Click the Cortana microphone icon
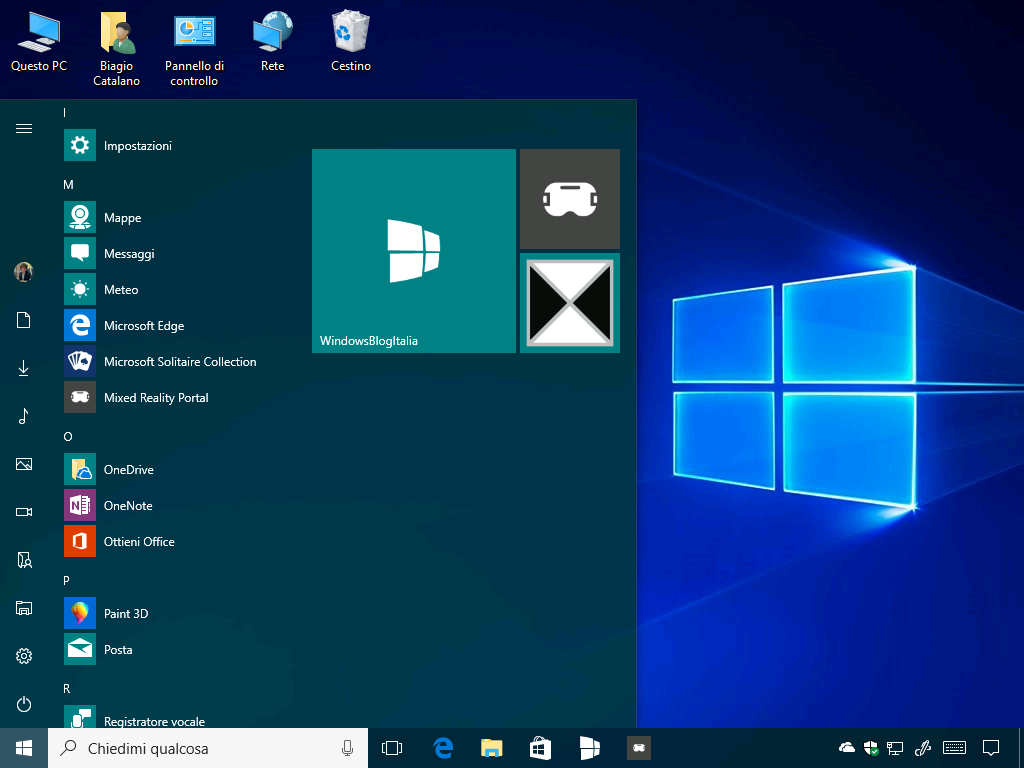Image resolution: width=1024 pixels, height=768 pixels. tap(347, 748)
